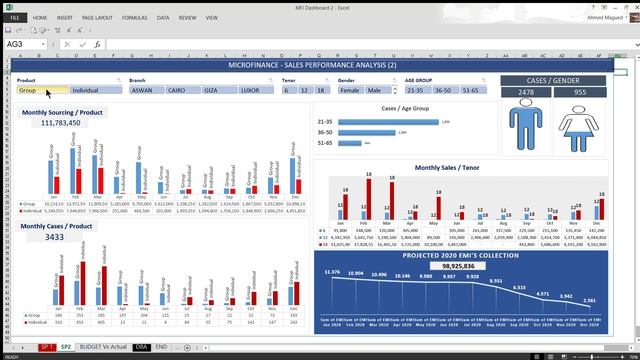Click the male figure icon
The height and width of the screenshot is (360, 640).
526,124
